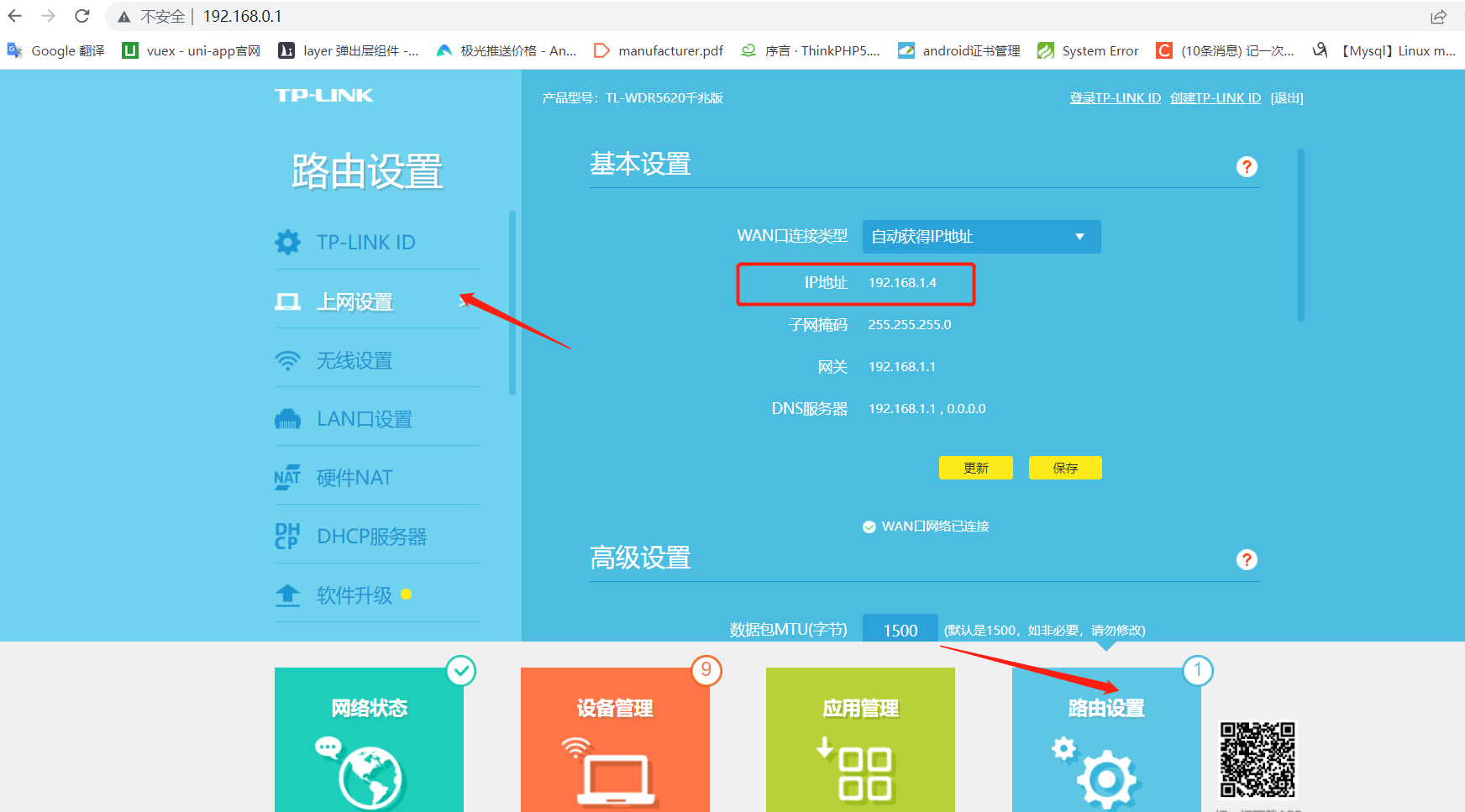Click the 创建TP-LINK ID link
Screen dimensions: 1465x812
(1216, 98)
